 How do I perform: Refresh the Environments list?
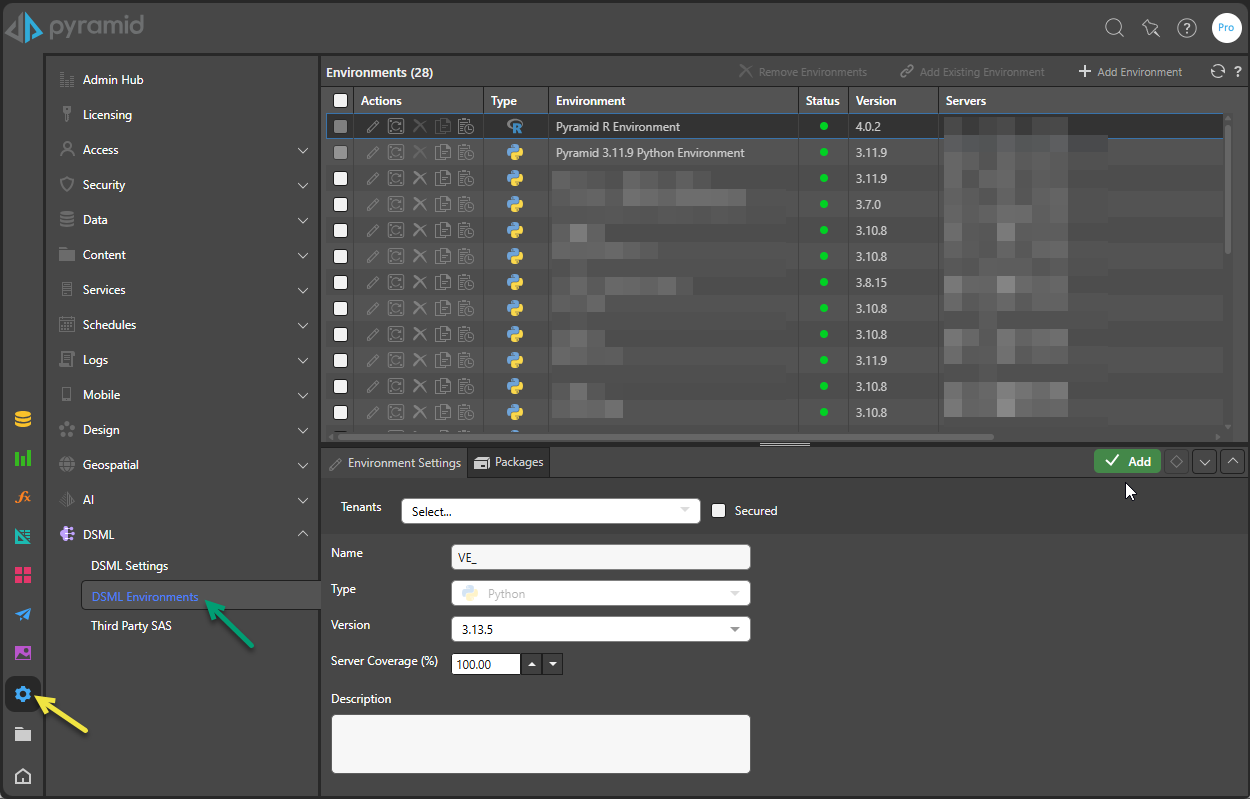(1217, 72)
